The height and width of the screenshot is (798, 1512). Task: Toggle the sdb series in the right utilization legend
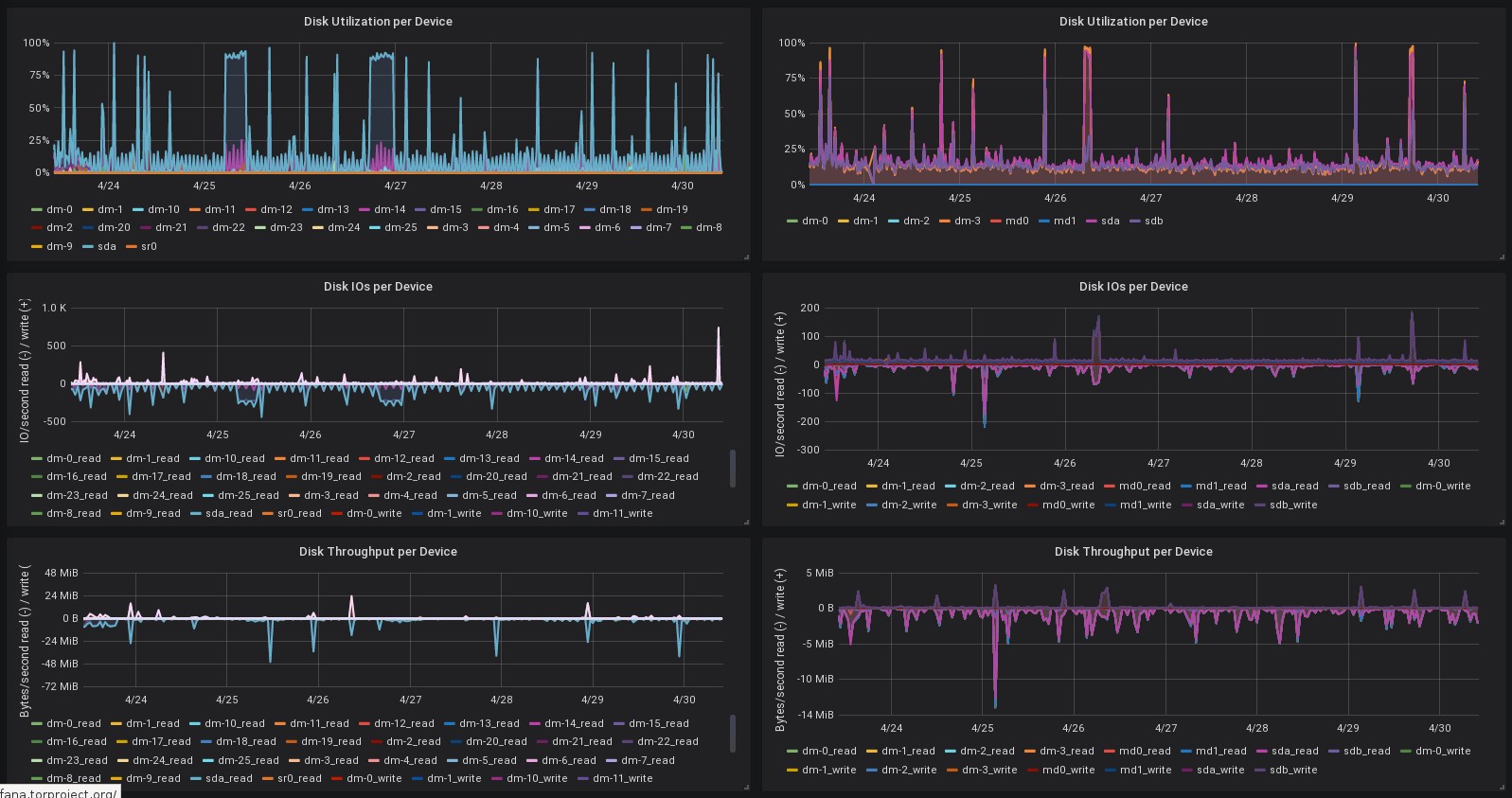click(x=1153, y=222)
